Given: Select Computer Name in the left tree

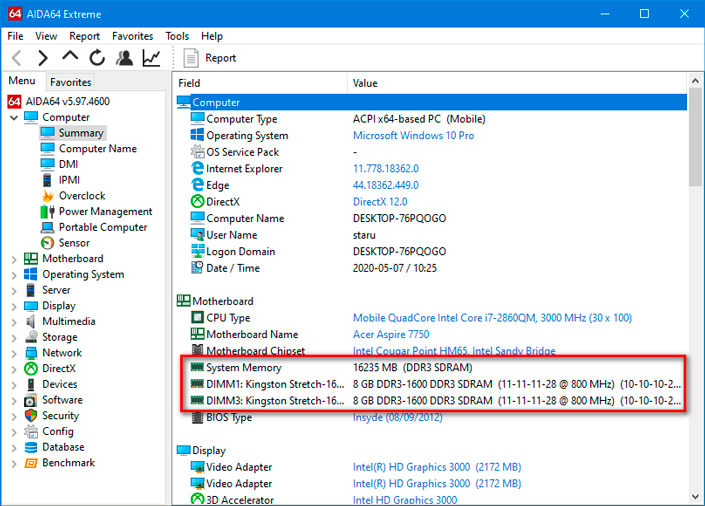Looking at the screenshot, I should tap(98, 148).
